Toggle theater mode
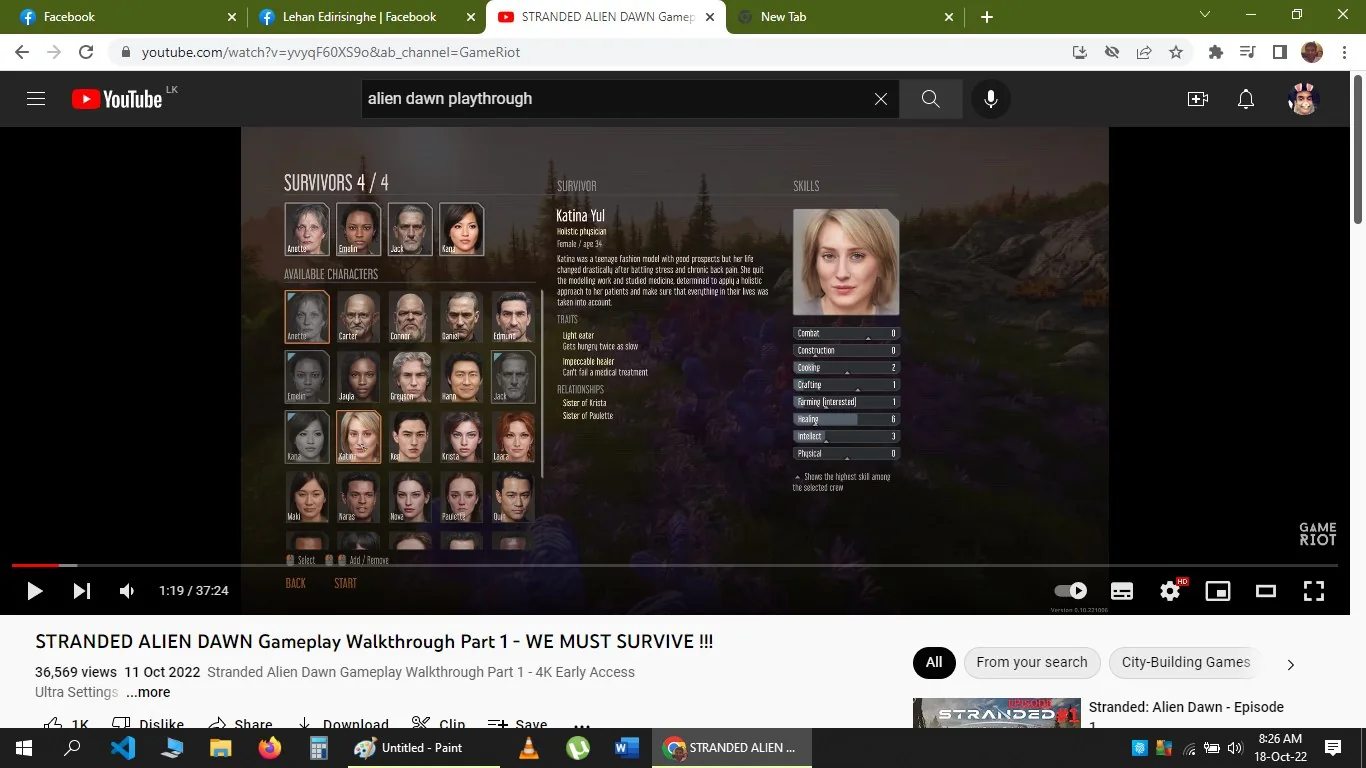 (x=1266, y=591)
